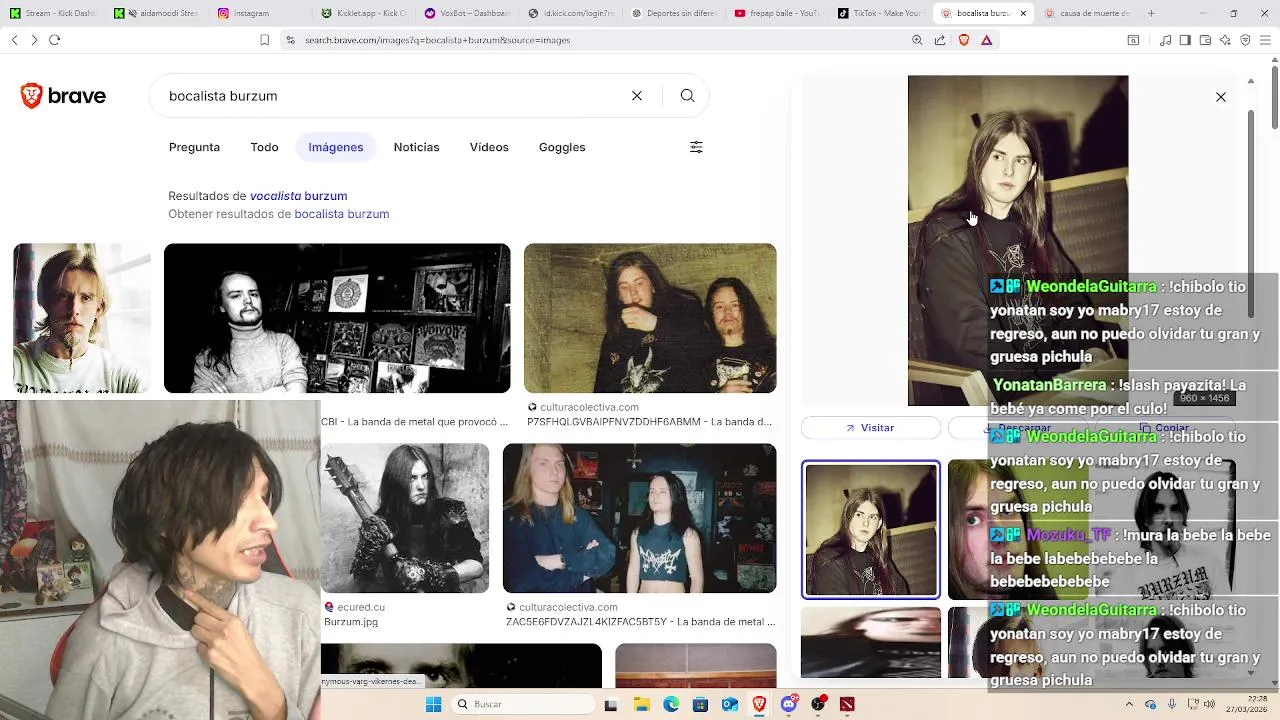Image resolution: width=1280 pixels, height=720 pixels.
Task: Bookmark this page icon
Action: pos(264,40)
